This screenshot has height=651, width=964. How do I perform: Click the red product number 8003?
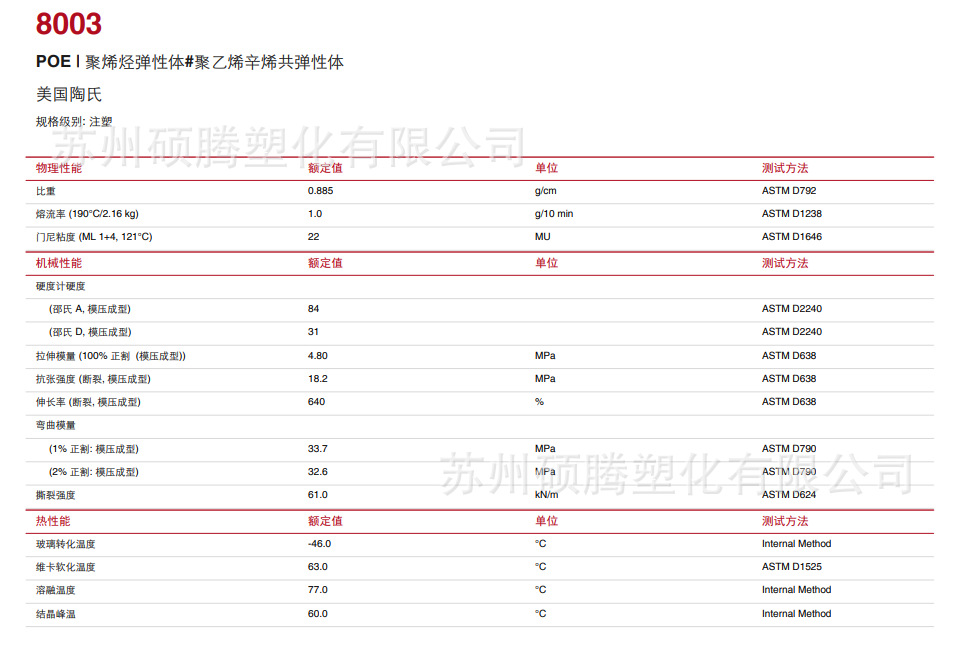[x=68, y=24]
